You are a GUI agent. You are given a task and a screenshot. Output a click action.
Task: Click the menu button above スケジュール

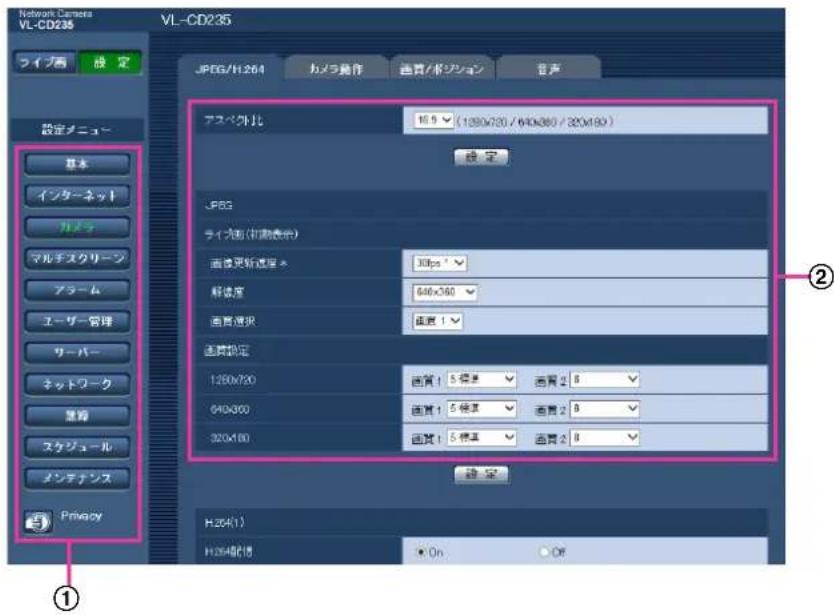tap(77, 415)
